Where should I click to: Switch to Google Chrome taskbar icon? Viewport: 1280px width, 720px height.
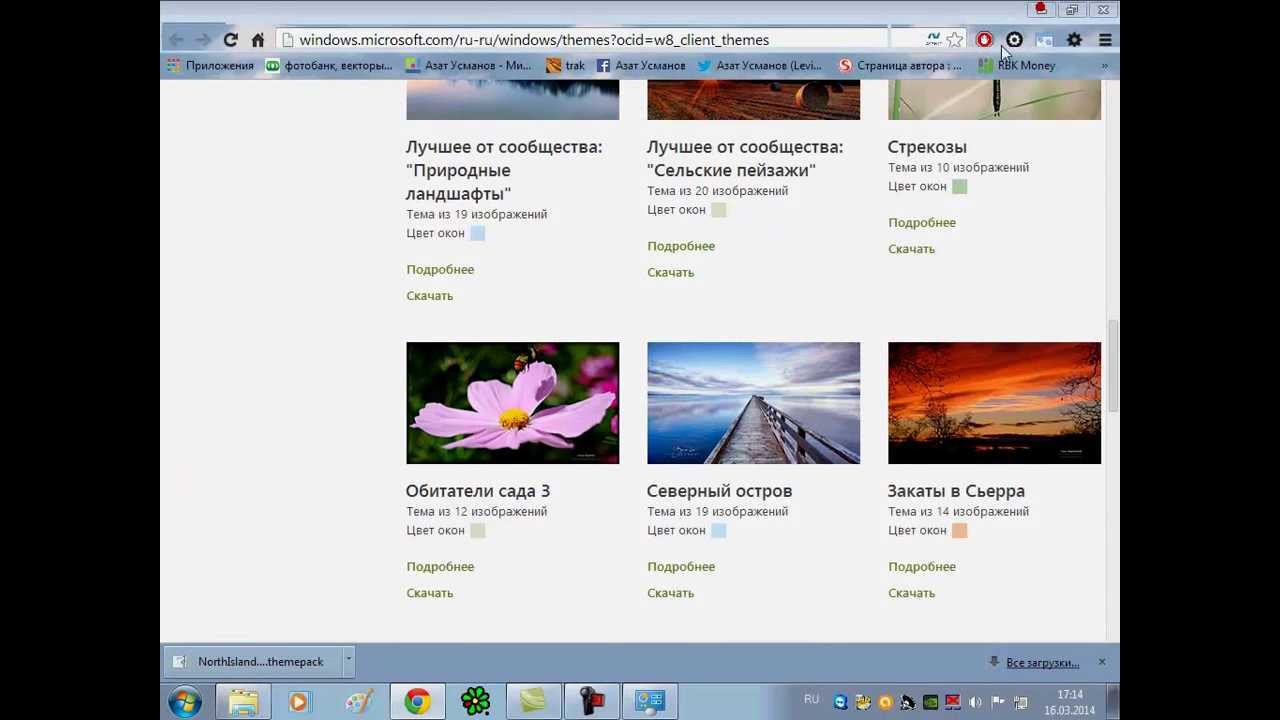(417, 702)
